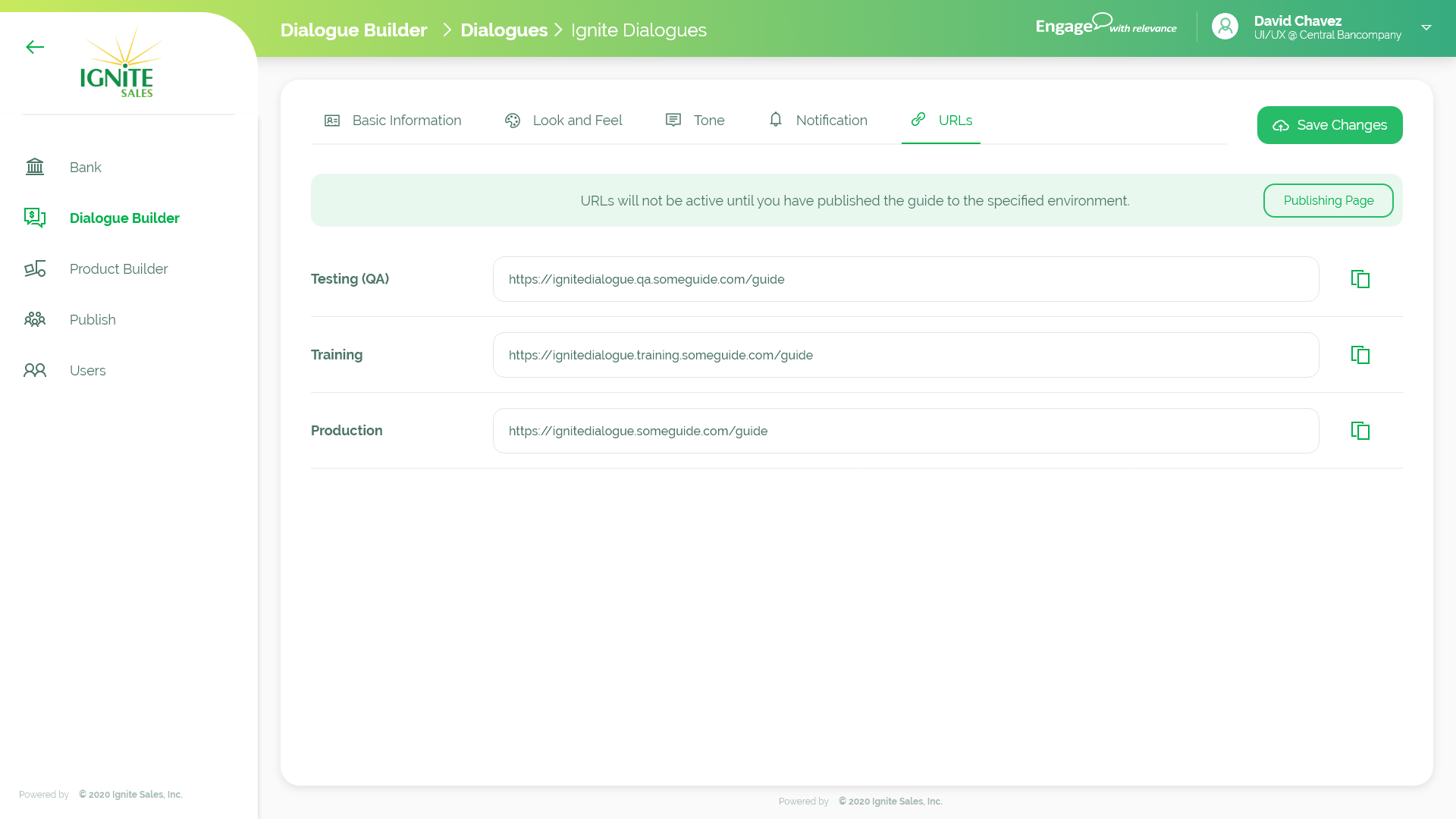Screen dimensions: 1456x819
Task: Click the Publish people icon
Action: (x=35, y=319)
